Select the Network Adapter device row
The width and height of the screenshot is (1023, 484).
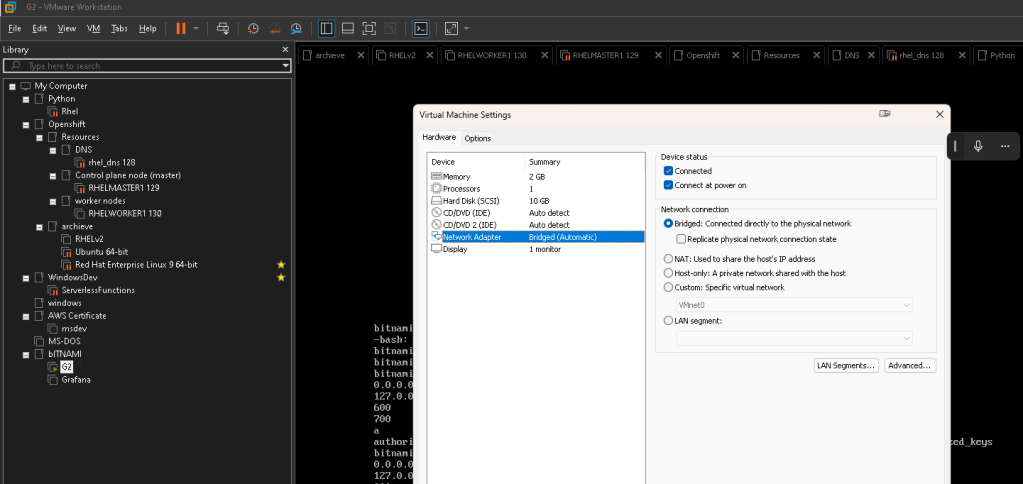tap(537, 237)
